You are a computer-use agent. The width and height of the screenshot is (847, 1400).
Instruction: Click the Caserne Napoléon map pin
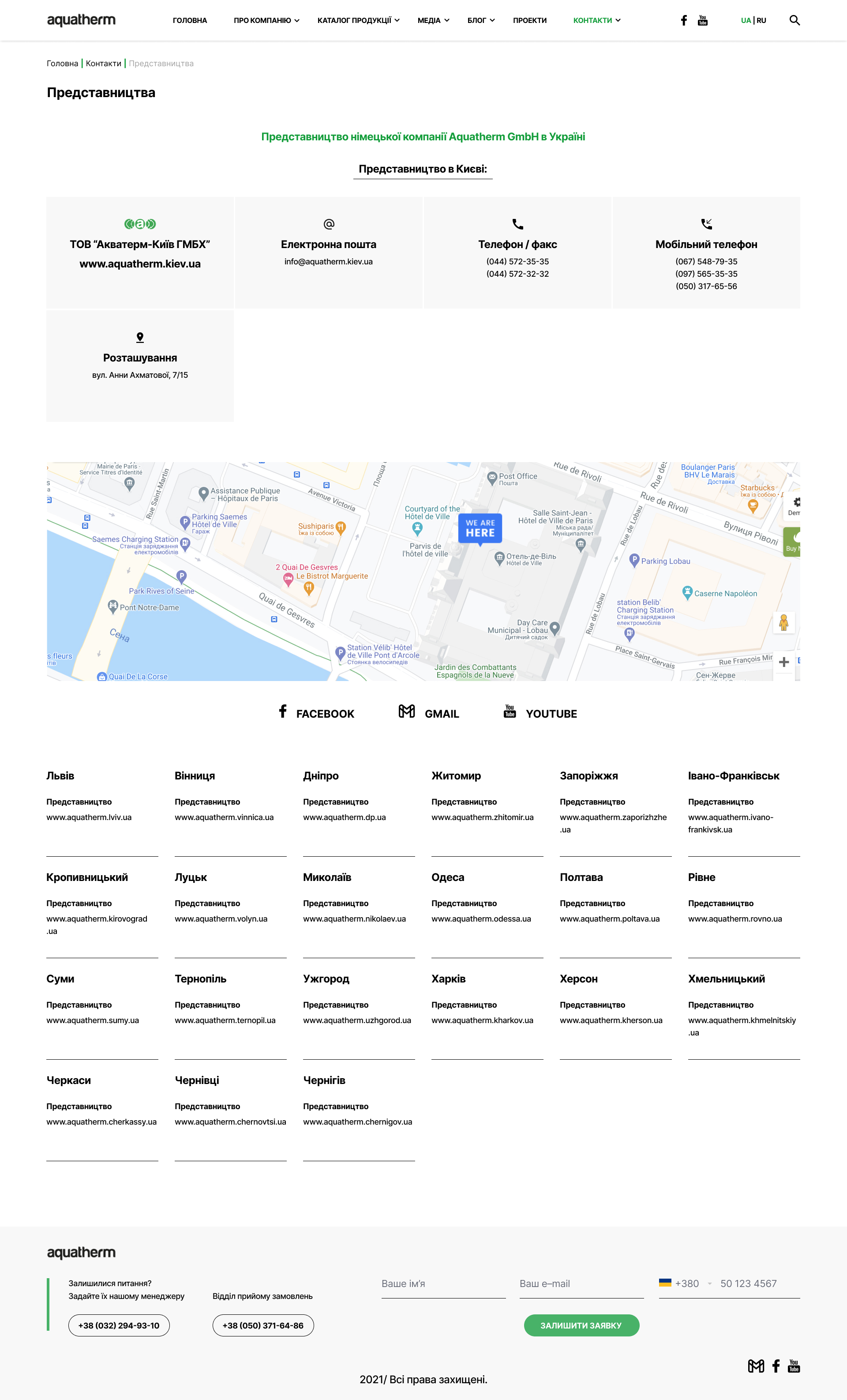[x=687, y=593]
